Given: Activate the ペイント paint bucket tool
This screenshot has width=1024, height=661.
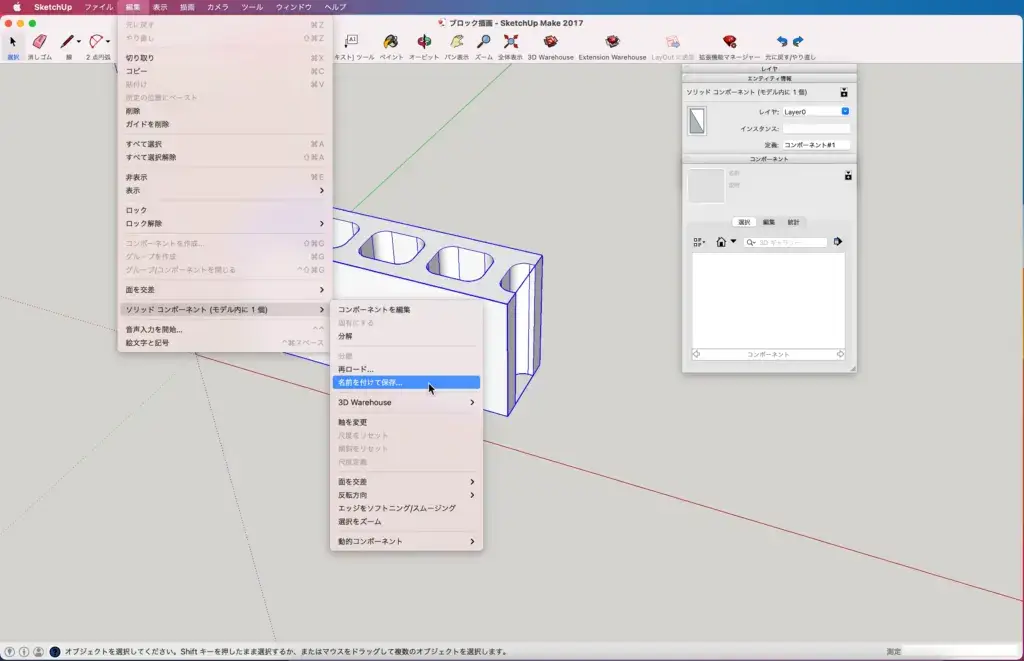Looking at the screenshot, I should coord(391,42).
